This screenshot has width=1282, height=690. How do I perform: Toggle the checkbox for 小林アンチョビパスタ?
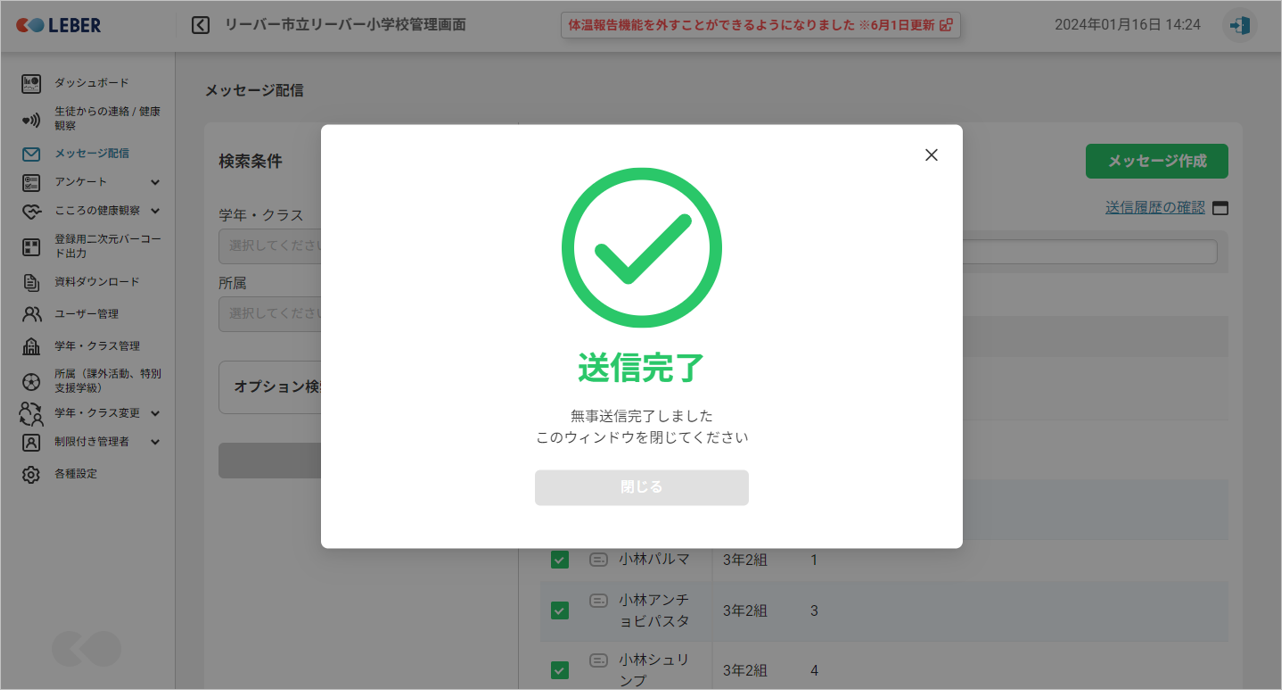(x=559, y=610)
